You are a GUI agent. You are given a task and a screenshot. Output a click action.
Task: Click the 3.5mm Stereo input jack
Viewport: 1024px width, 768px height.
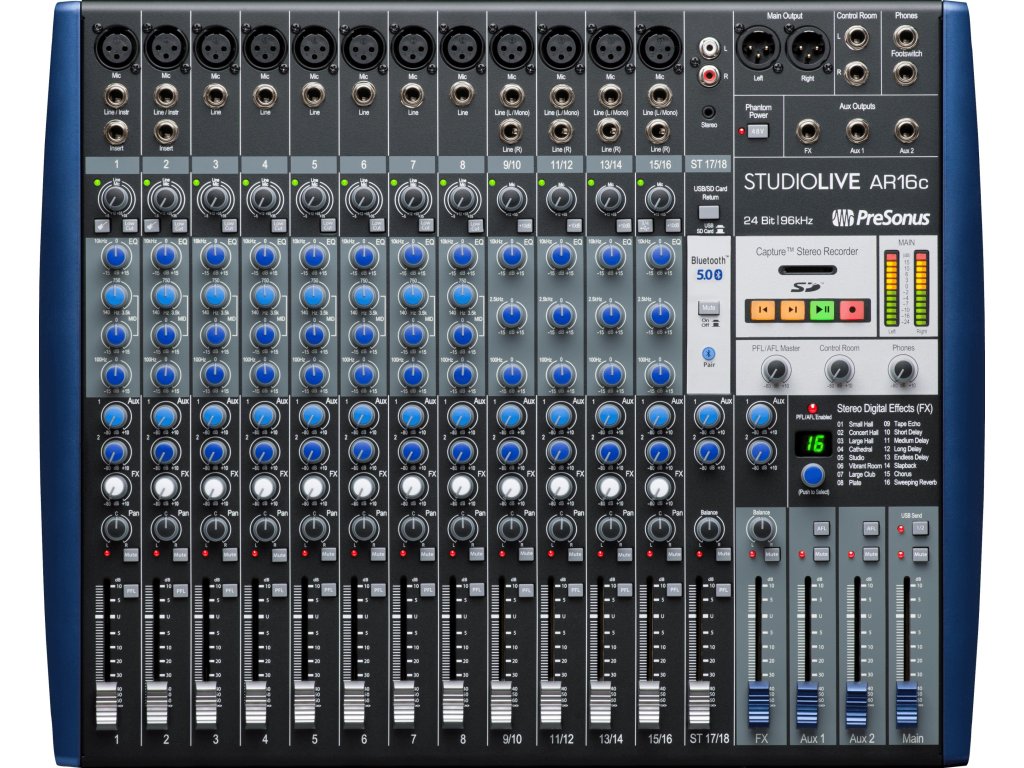pyautogui.click(x=709, y=112)
